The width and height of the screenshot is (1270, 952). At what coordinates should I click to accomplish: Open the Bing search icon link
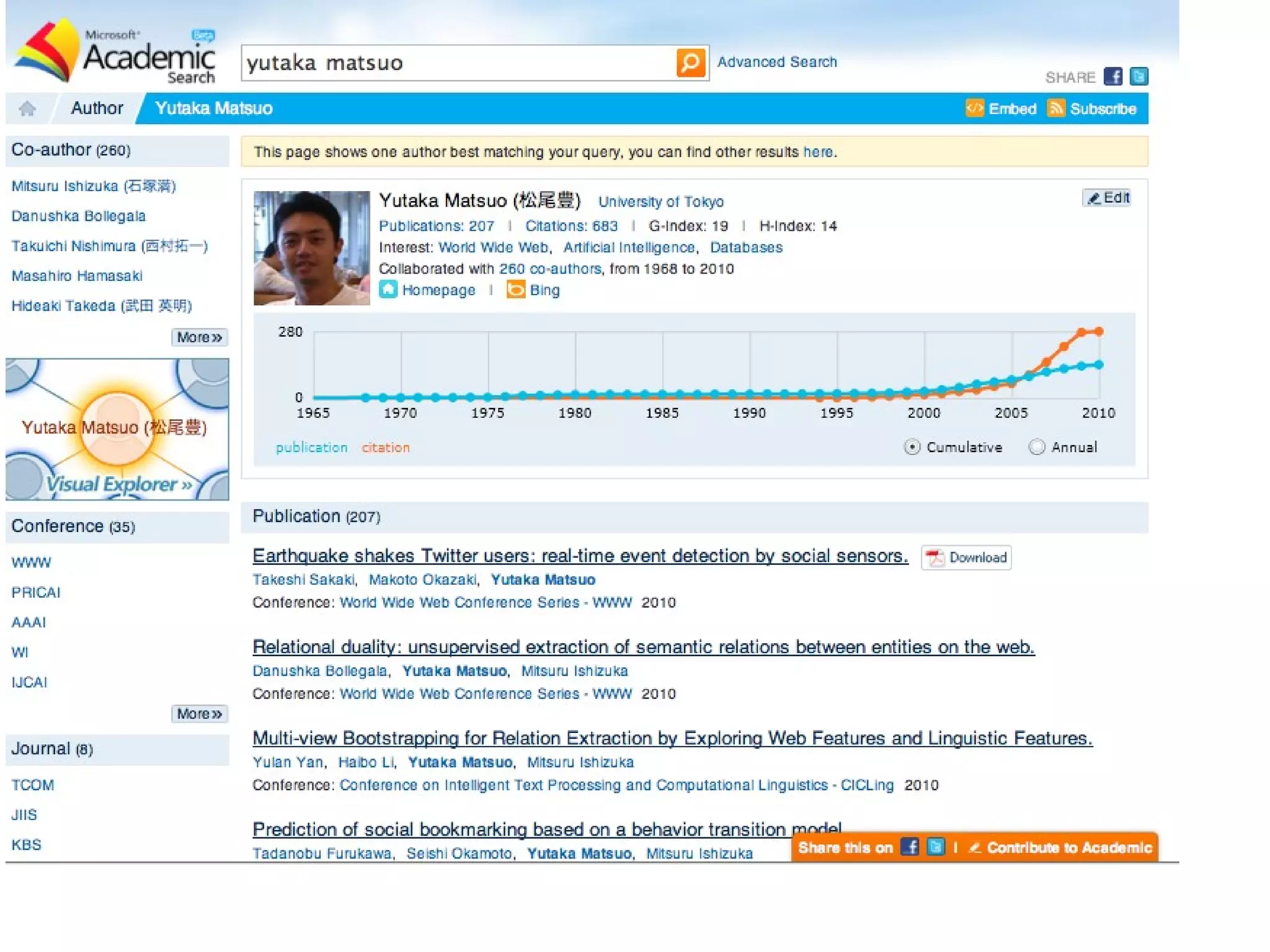(x=516, y=290)
